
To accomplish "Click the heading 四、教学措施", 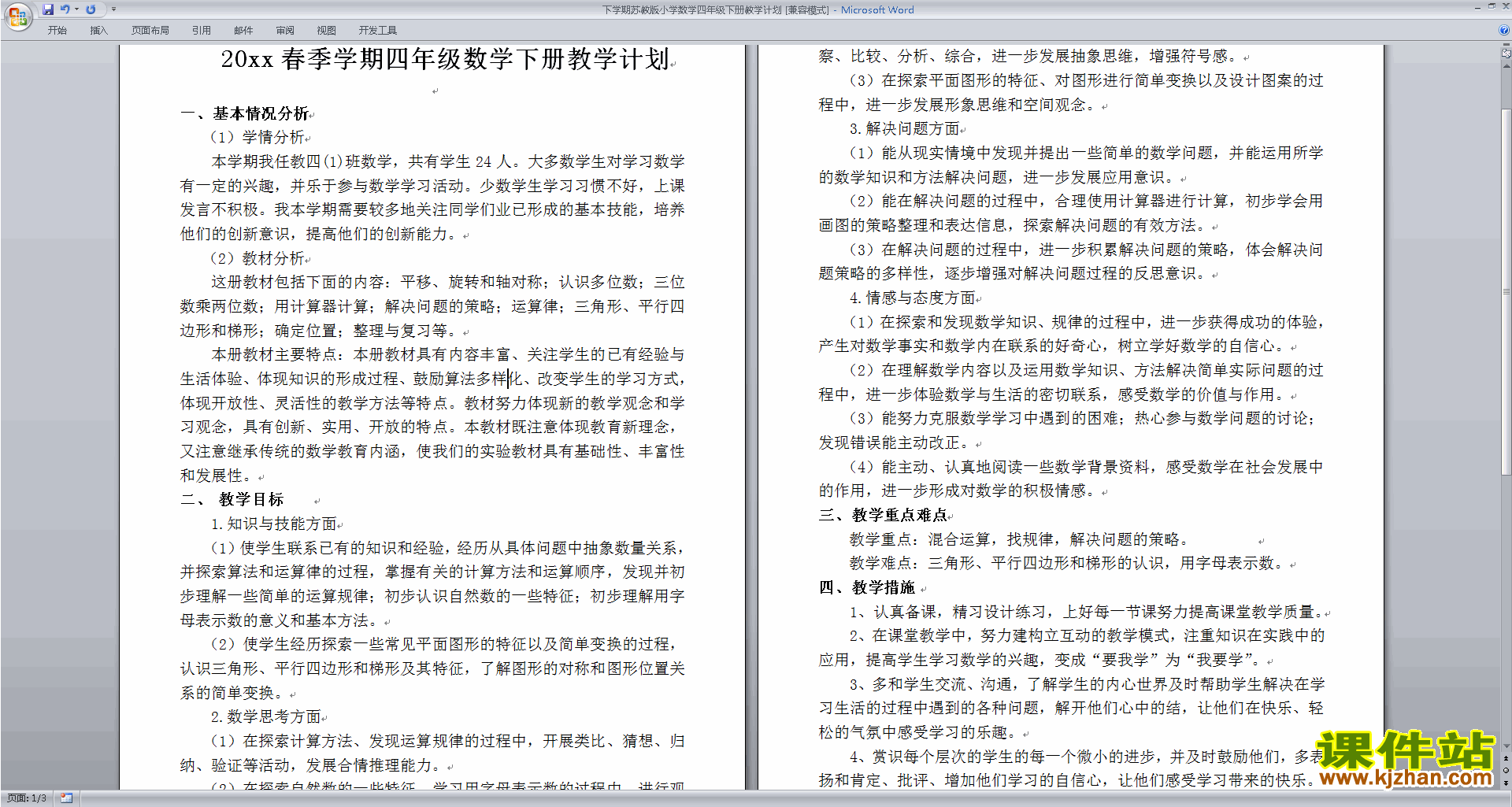I will coord(867,587).
